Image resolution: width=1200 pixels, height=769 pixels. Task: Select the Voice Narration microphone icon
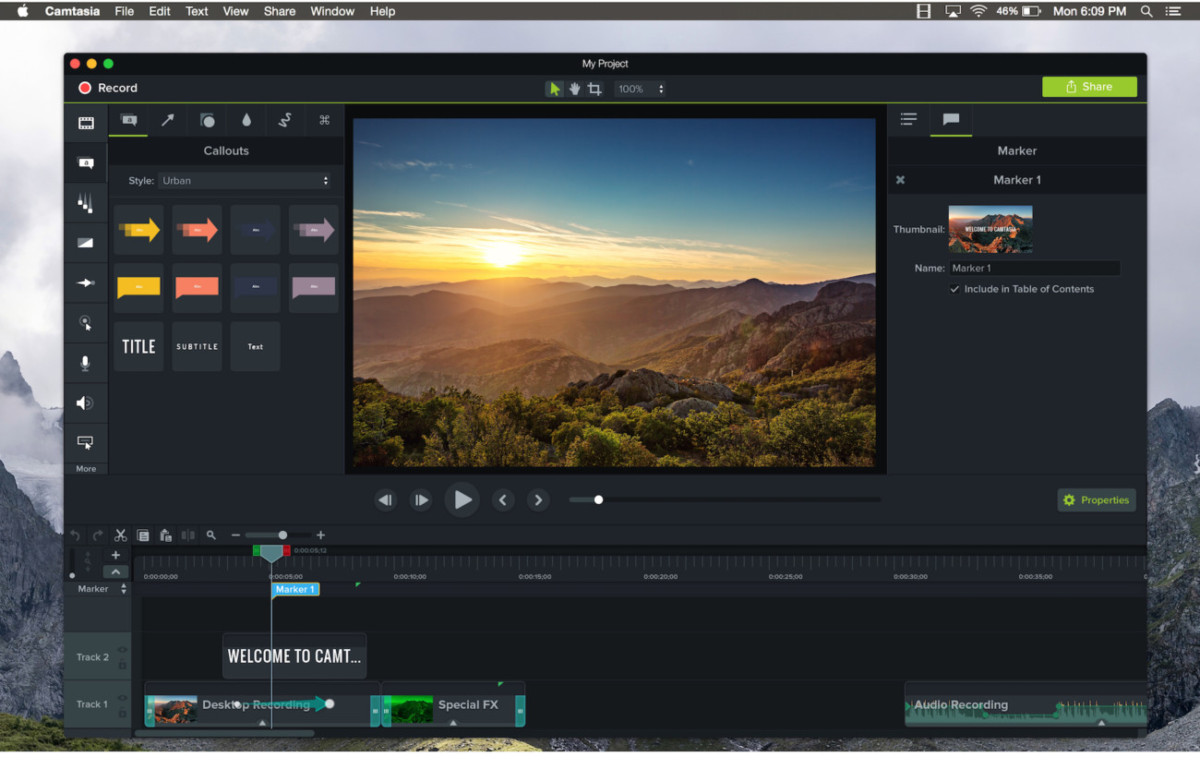click(x=86, y=363)
